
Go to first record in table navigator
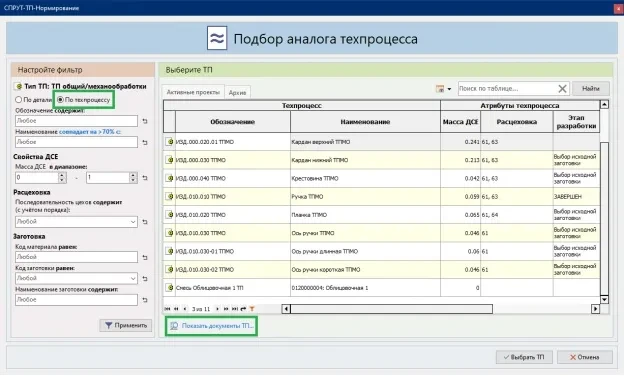(168, 309)
